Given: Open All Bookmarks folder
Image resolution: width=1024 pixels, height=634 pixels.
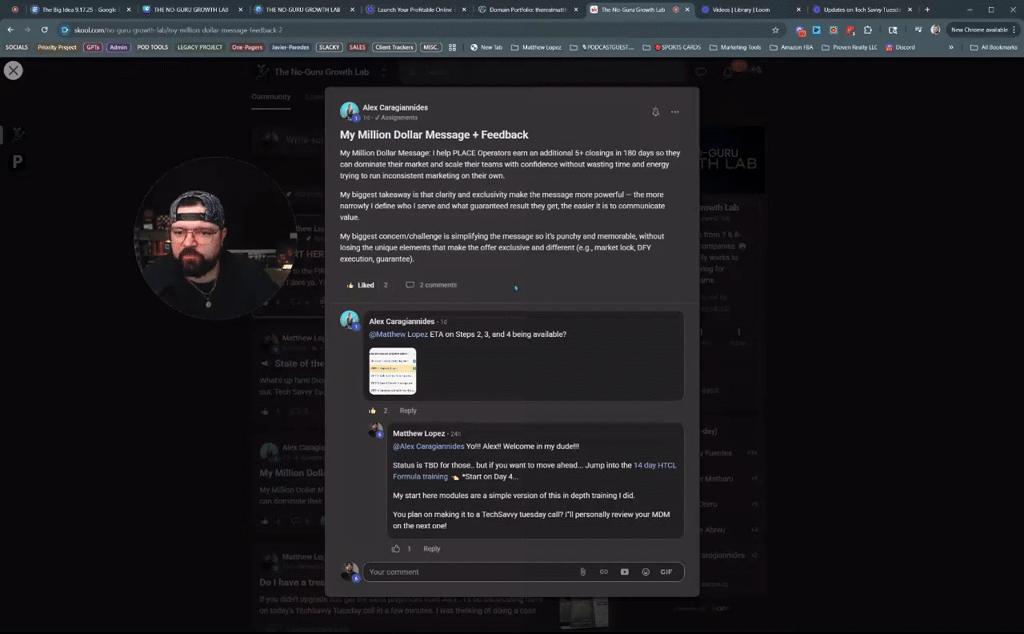Looking at the screenshot, I should coord(993,48).
